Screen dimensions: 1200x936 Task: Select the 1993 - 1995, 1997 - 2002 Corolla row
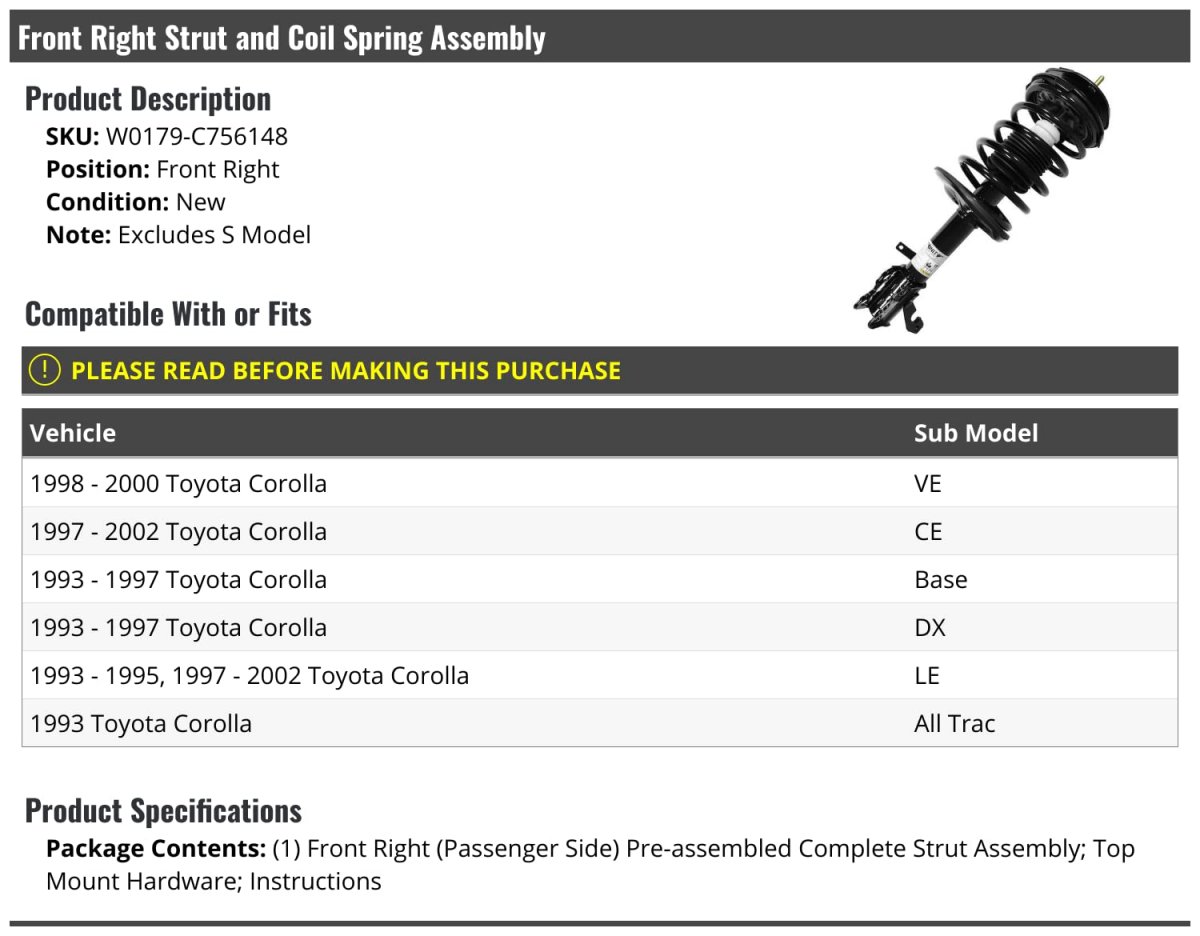pyautogui.click(x=250, y=676)
